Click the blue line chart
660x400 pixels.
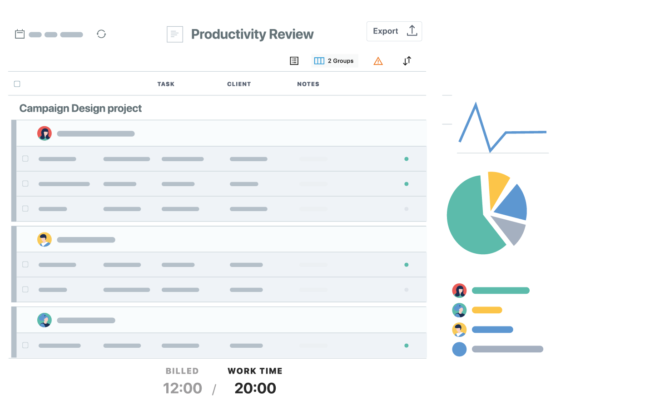pos(502,127)
